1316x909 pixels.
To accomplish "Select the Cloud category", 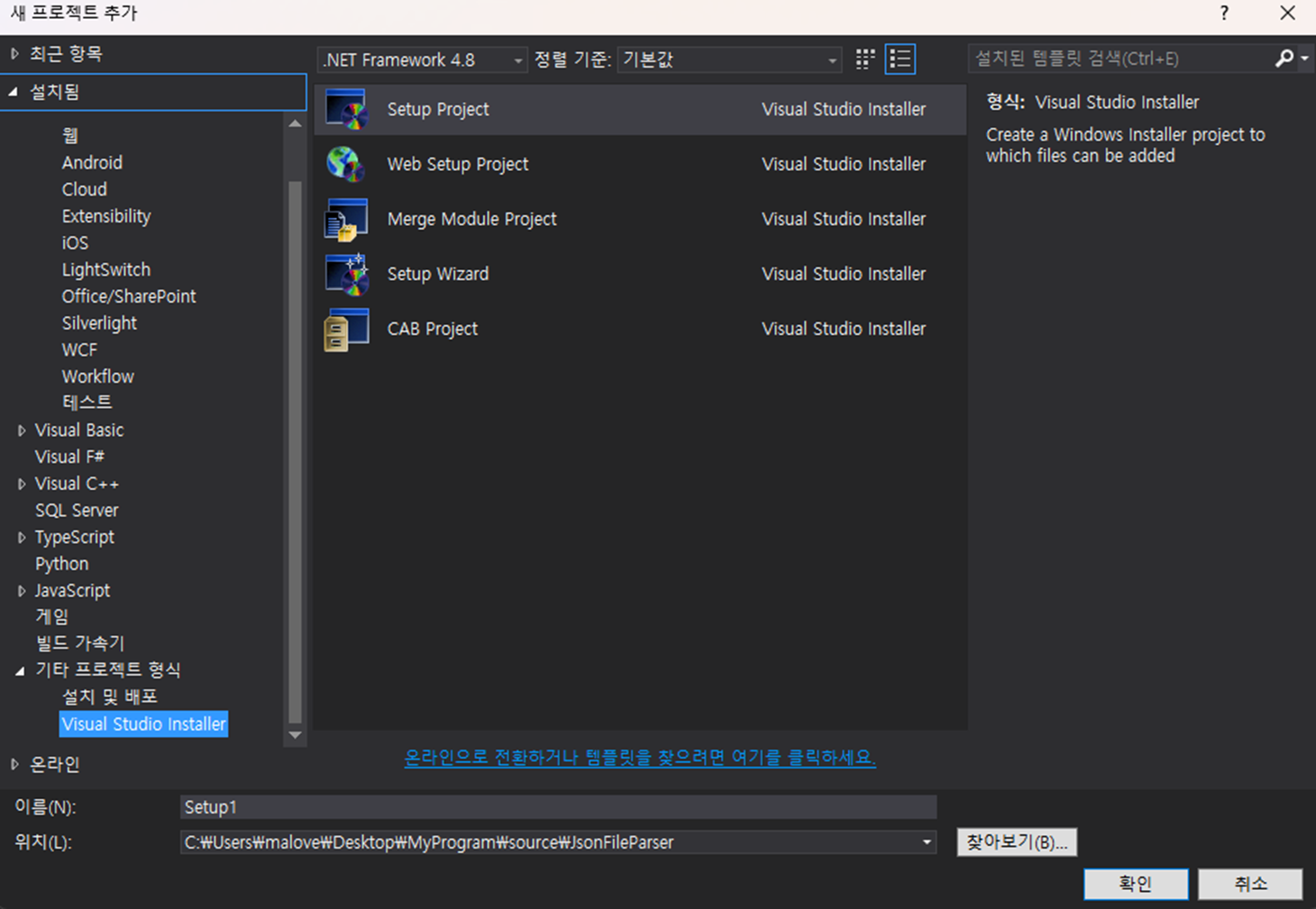I will (85, 189).
